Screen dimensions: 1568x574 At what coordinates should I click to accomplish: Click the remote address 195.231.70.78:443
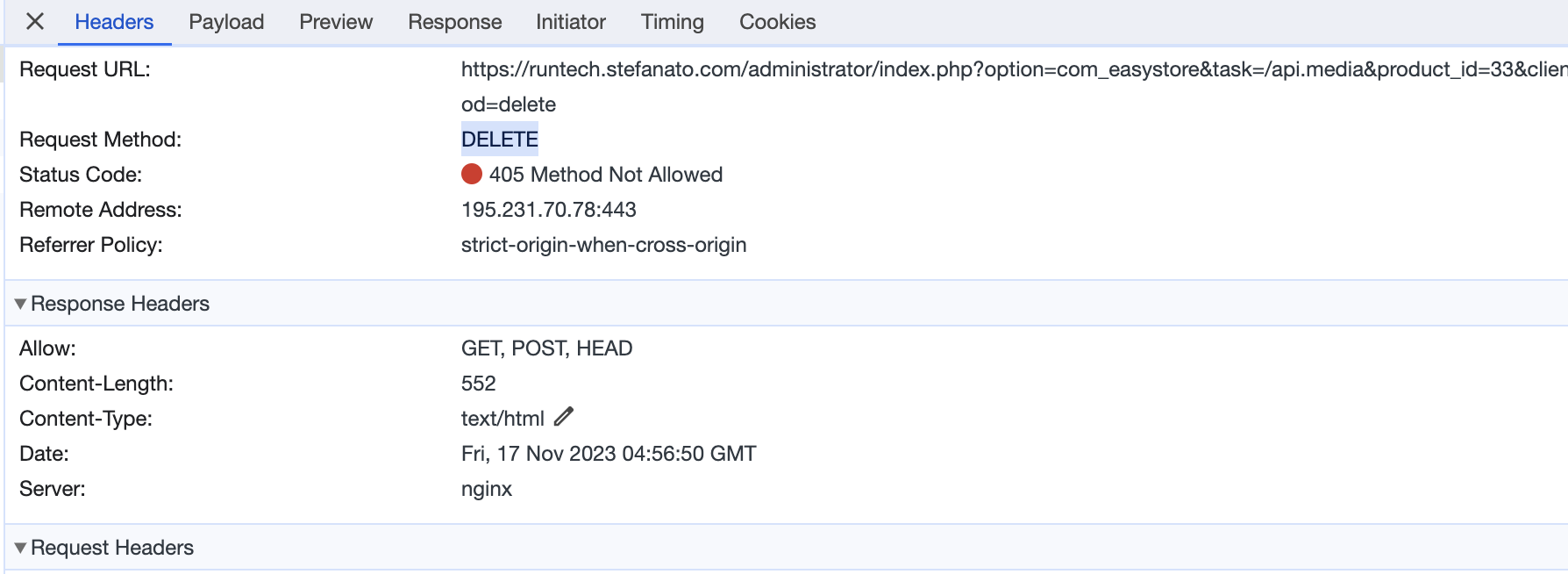549,210
